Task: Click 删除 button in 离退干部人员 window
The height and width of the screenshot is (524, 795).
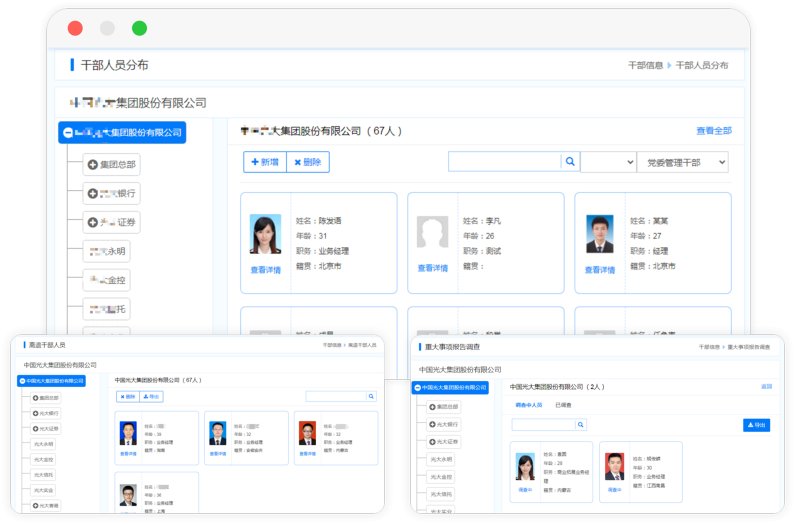Action: point(128,397)
